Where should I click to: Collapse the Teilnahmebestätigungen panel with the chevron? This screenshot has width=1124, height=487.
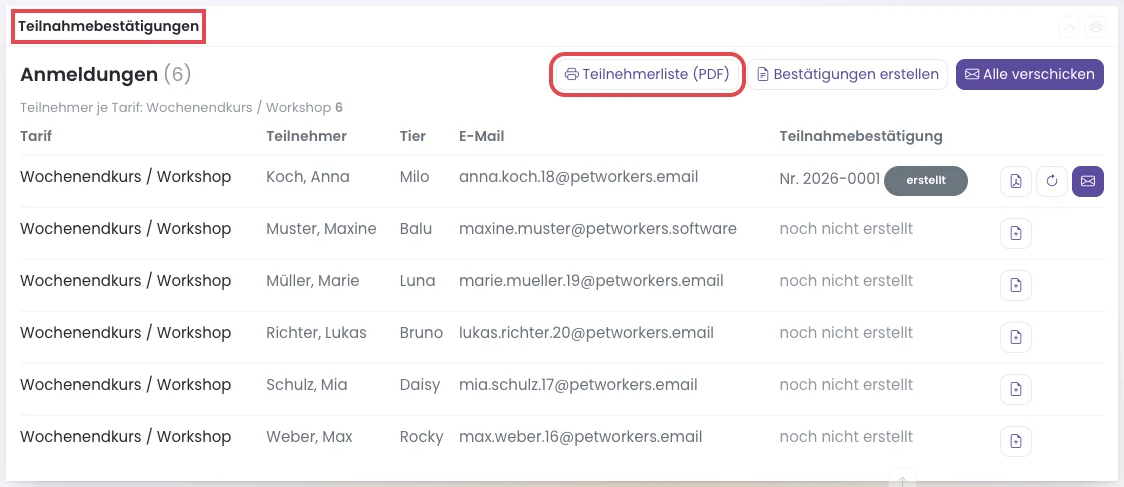point(1069,27)
